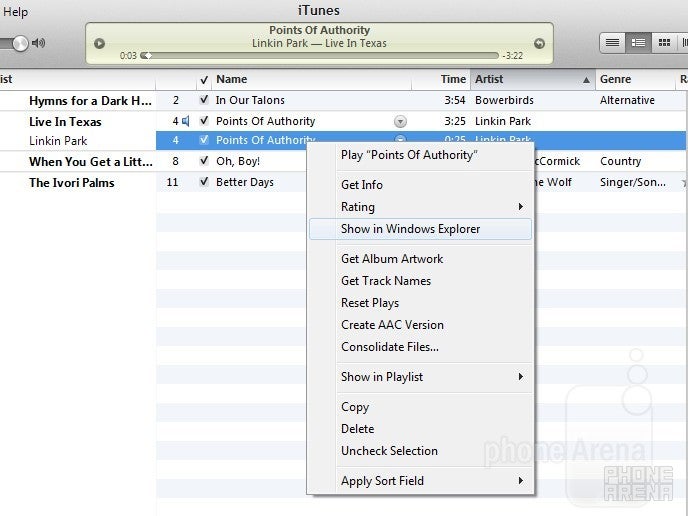Select Consolidate Files...

420,347
